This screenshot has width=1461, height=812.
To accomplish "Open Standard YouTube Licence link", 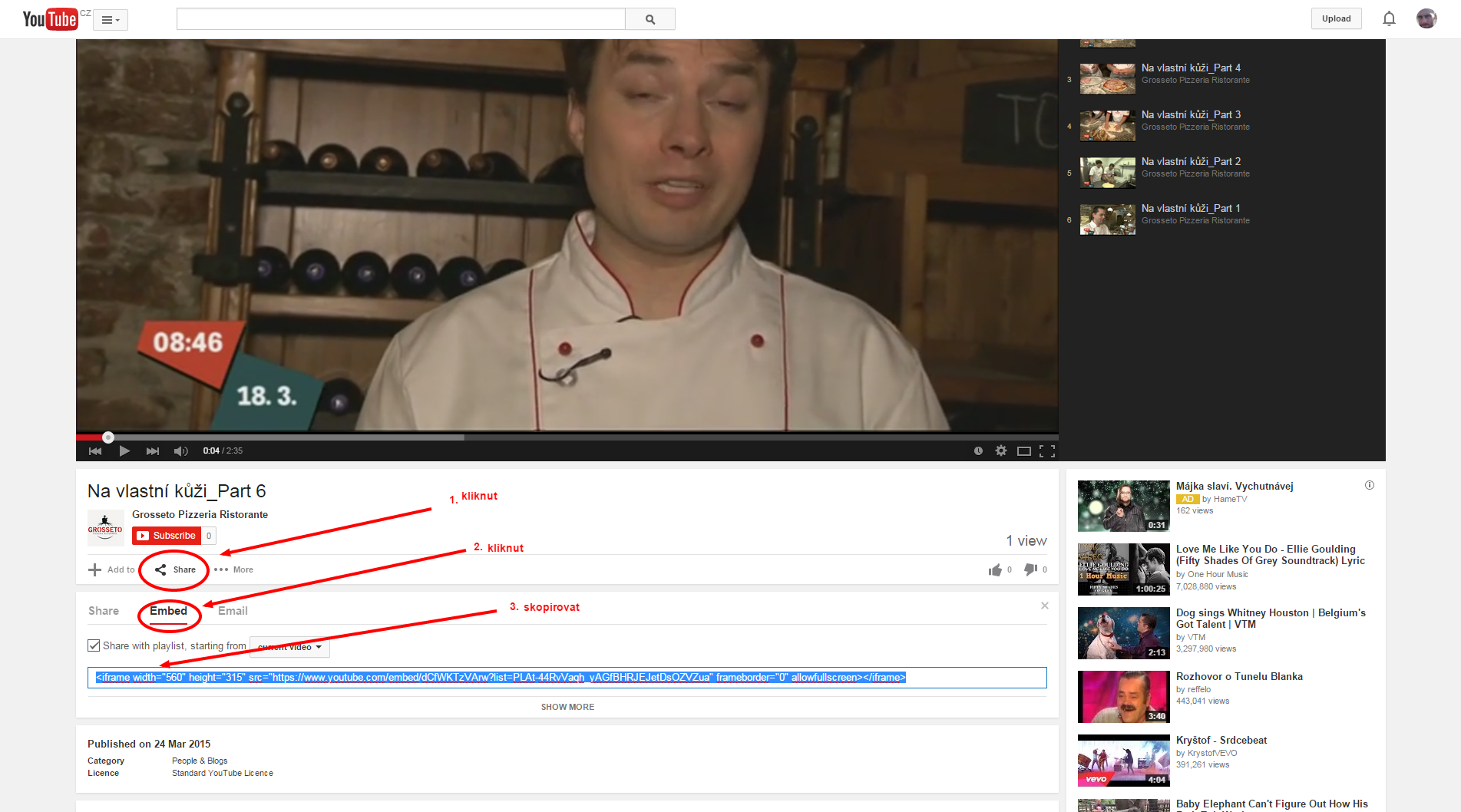I will pos(223,773).
